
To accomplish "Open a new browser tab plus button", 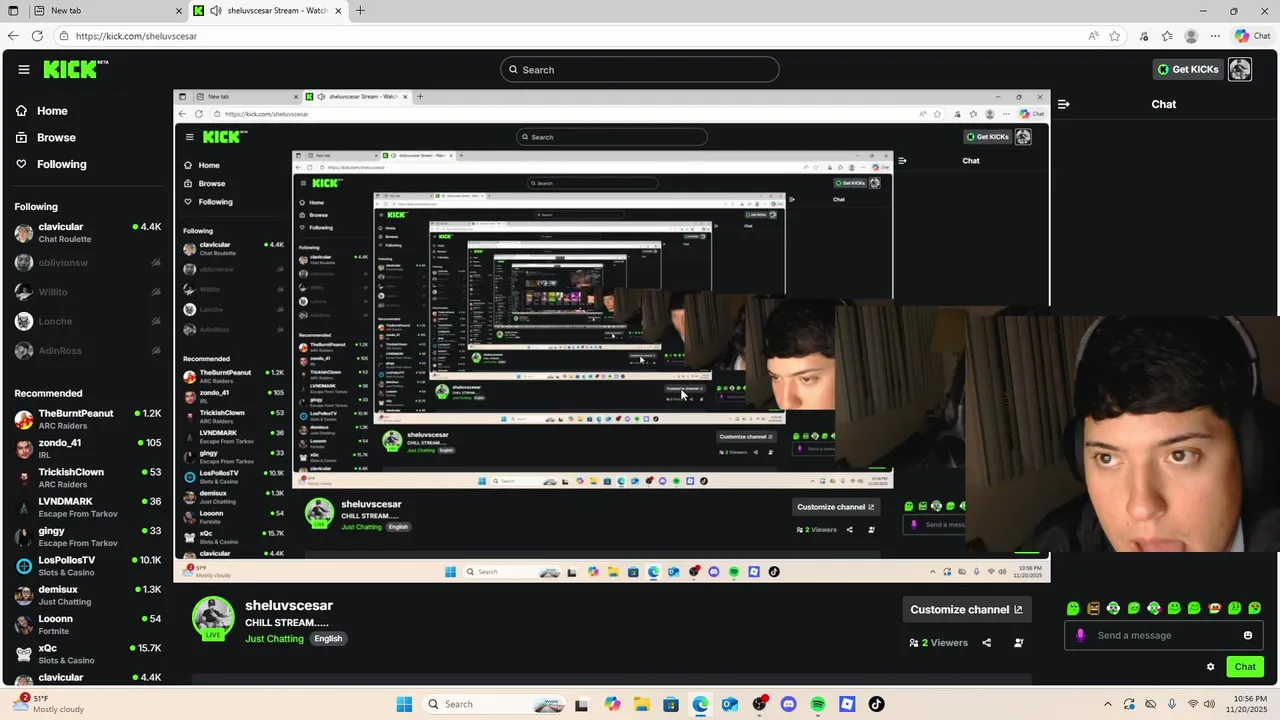I will (360, 11).
